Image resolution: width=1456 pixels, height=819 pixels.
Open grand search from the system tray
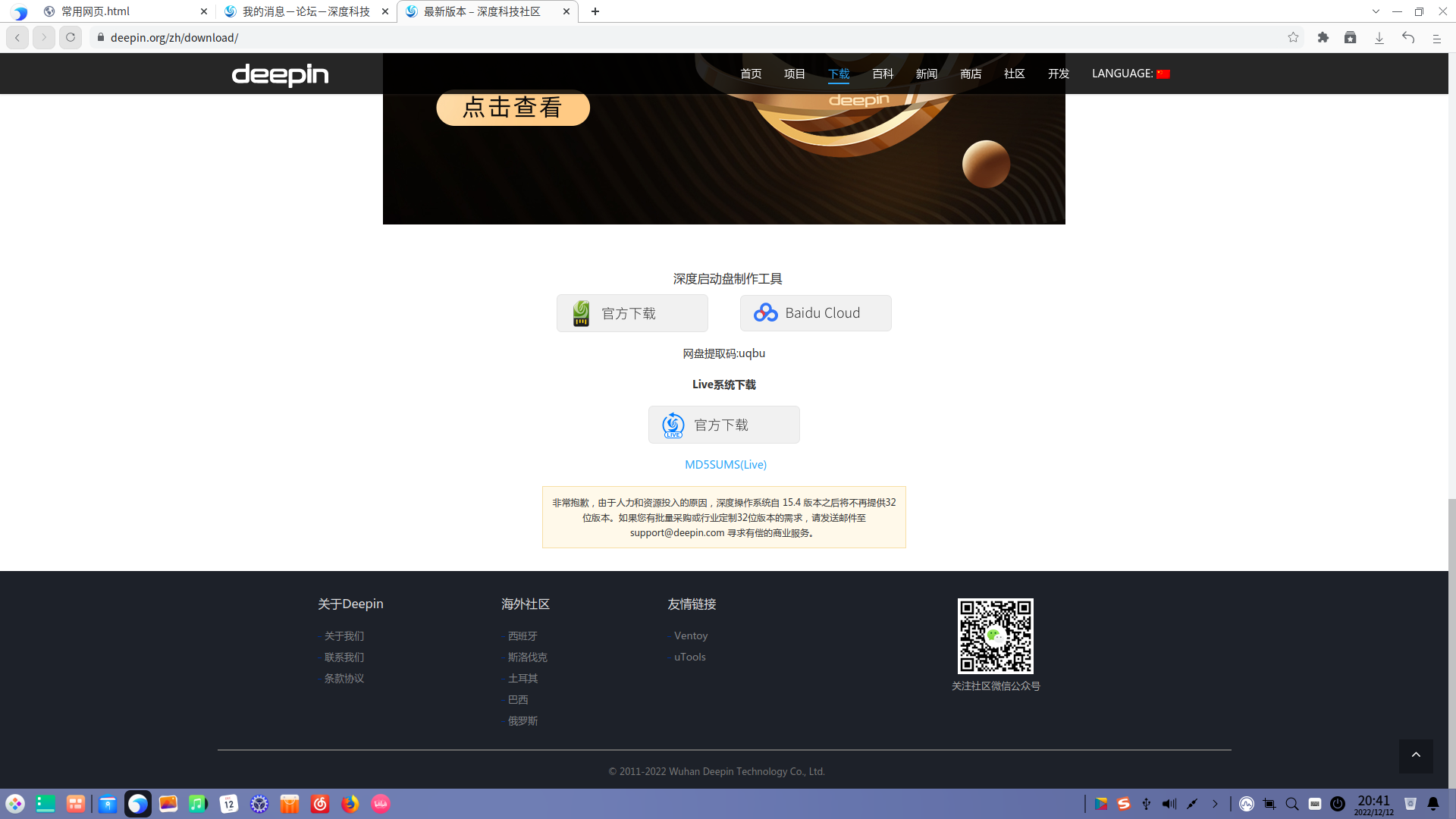pos(1293,804)
